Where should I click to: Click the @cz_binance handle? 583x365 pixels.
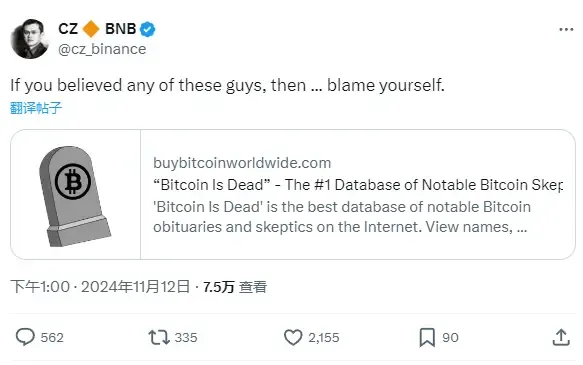tap(102, 49)
